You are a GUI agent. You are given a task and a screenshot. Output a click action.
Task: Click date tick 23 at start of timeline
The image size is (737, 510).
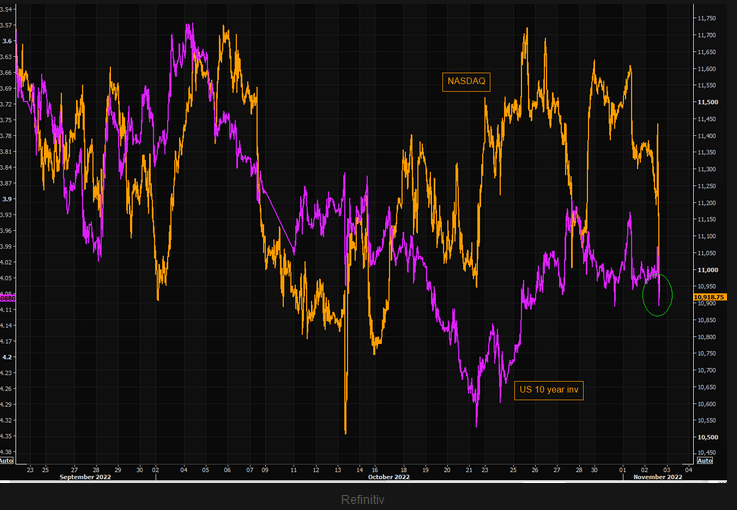point(30,468)
